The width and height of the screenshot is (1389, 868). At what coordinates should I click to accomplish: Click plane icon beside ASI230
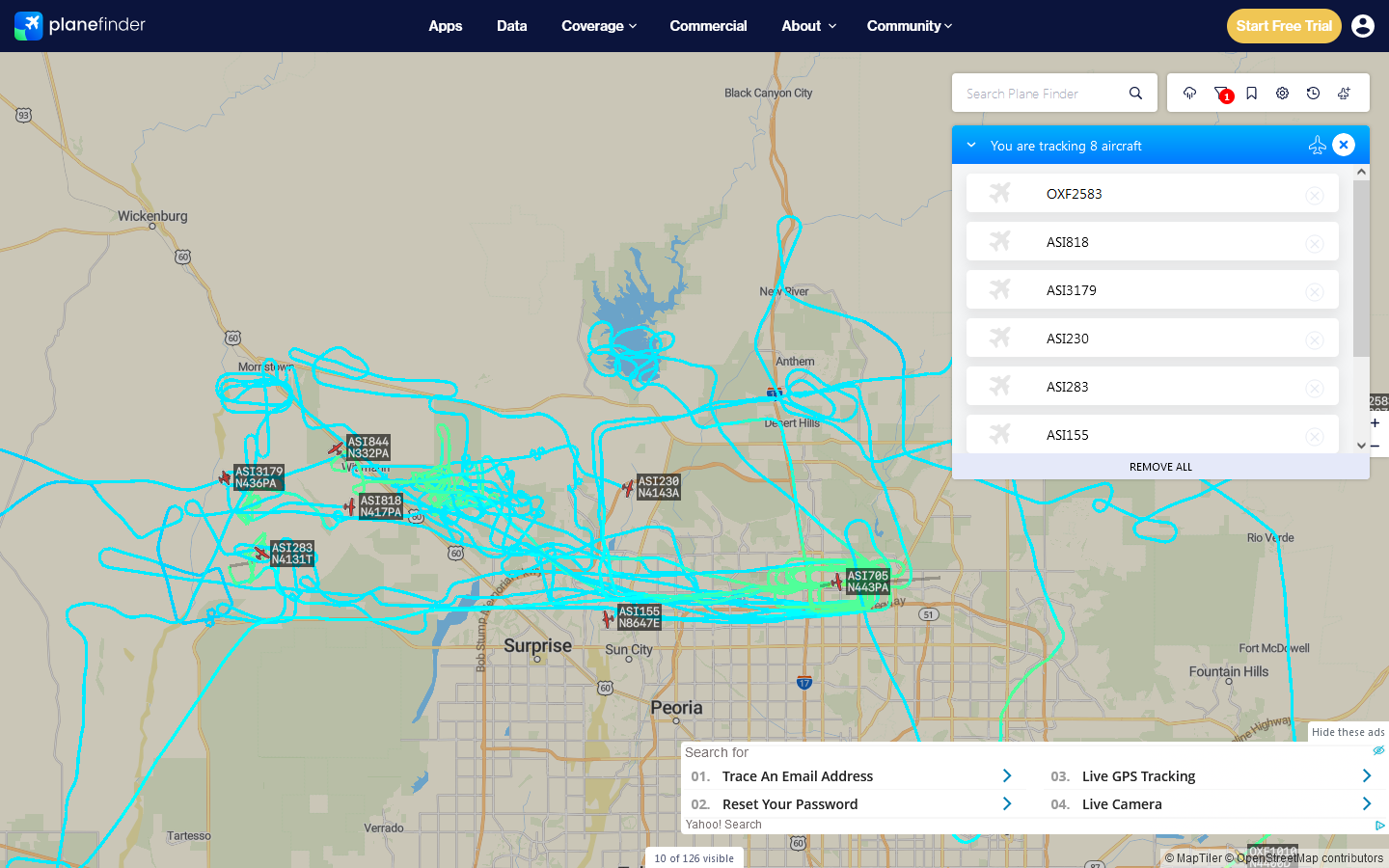click(x=1000, y=338)
